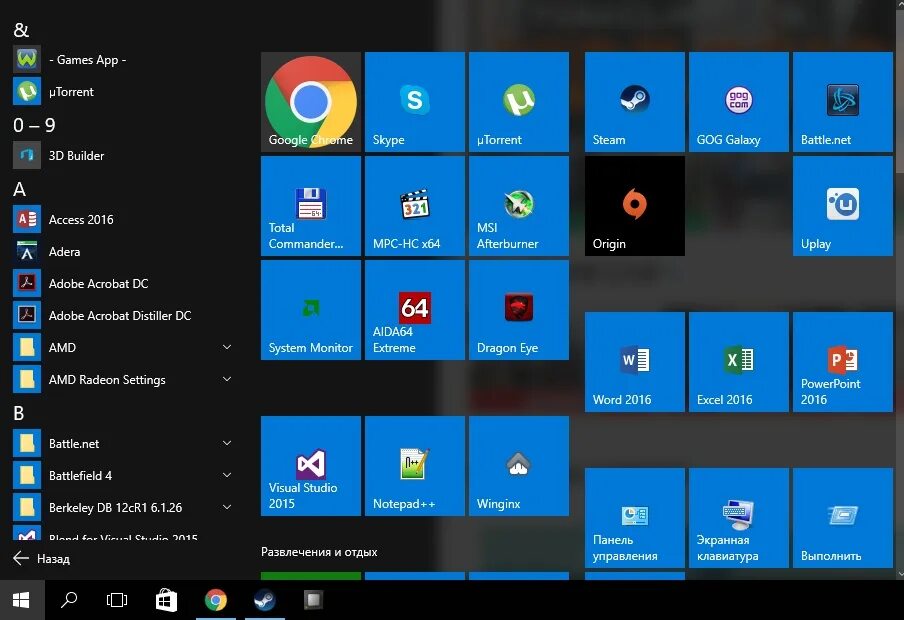The height and width of the screenshot is (620, 904).
Task: Launch µTorrent from the app list
Action: [x=124, y=92]
